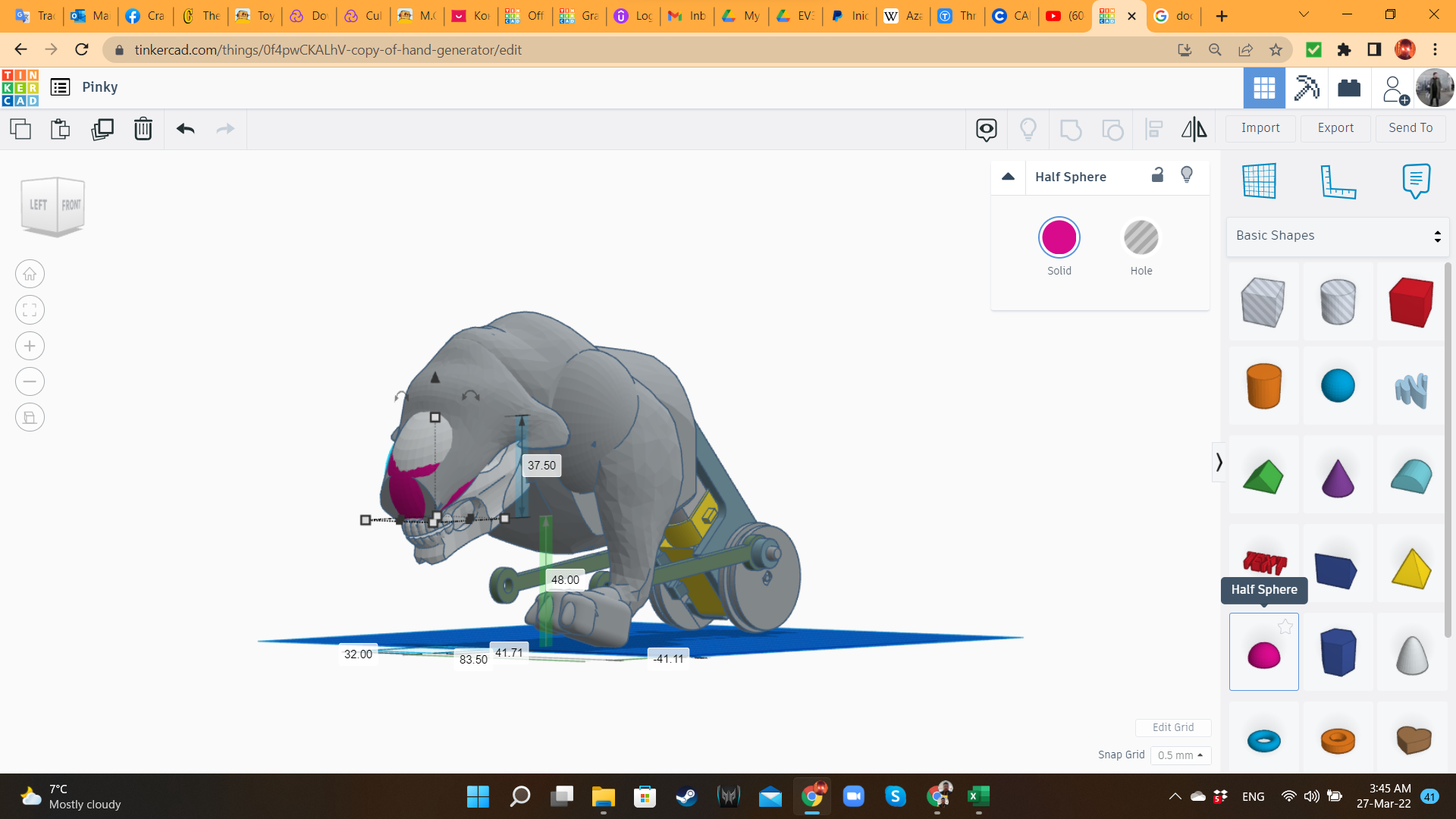
Task: Click the Export button
Action: tap(1335, 128)
